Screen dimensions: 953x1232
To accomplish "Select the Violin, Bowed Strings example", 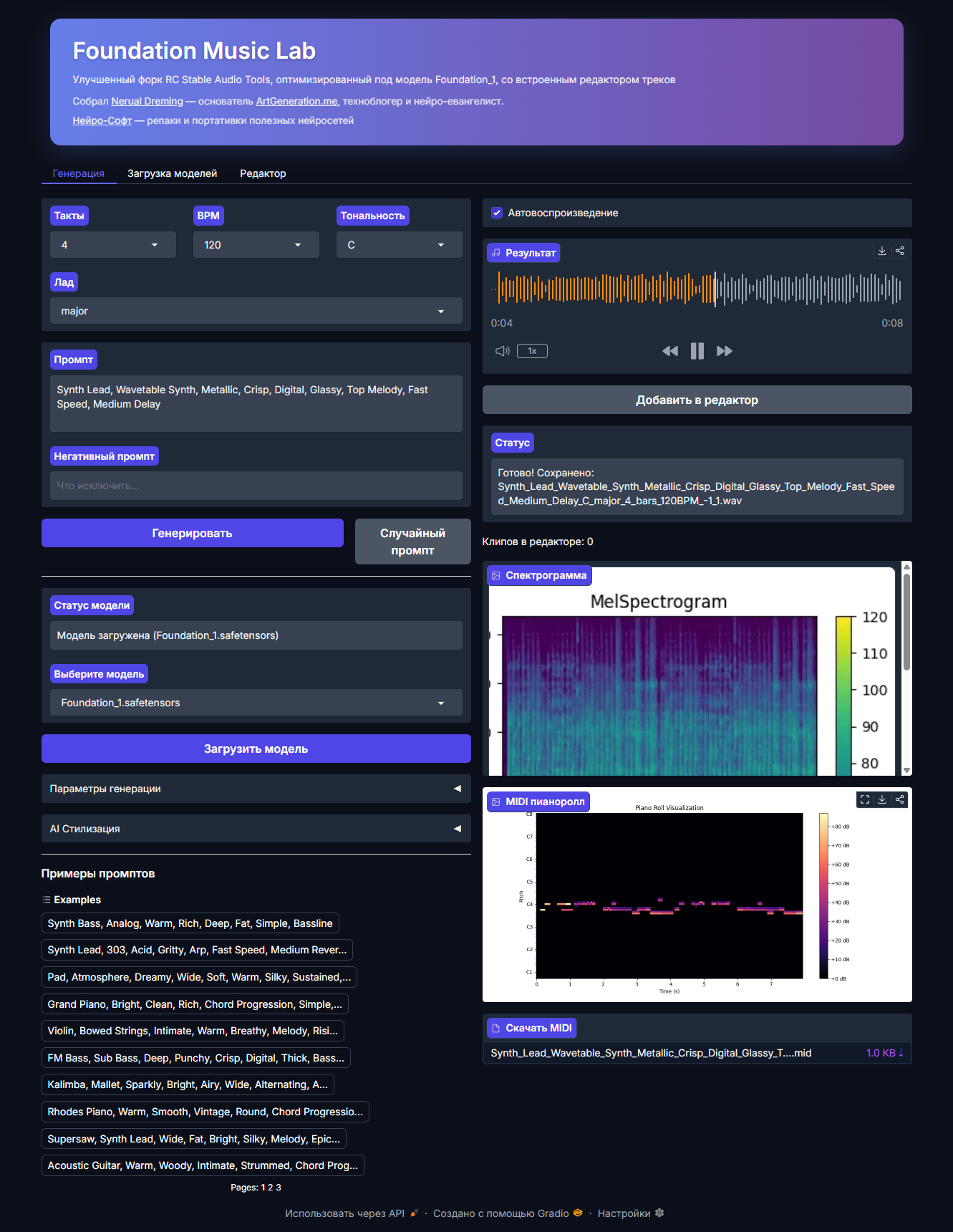I will point(193,1031).
